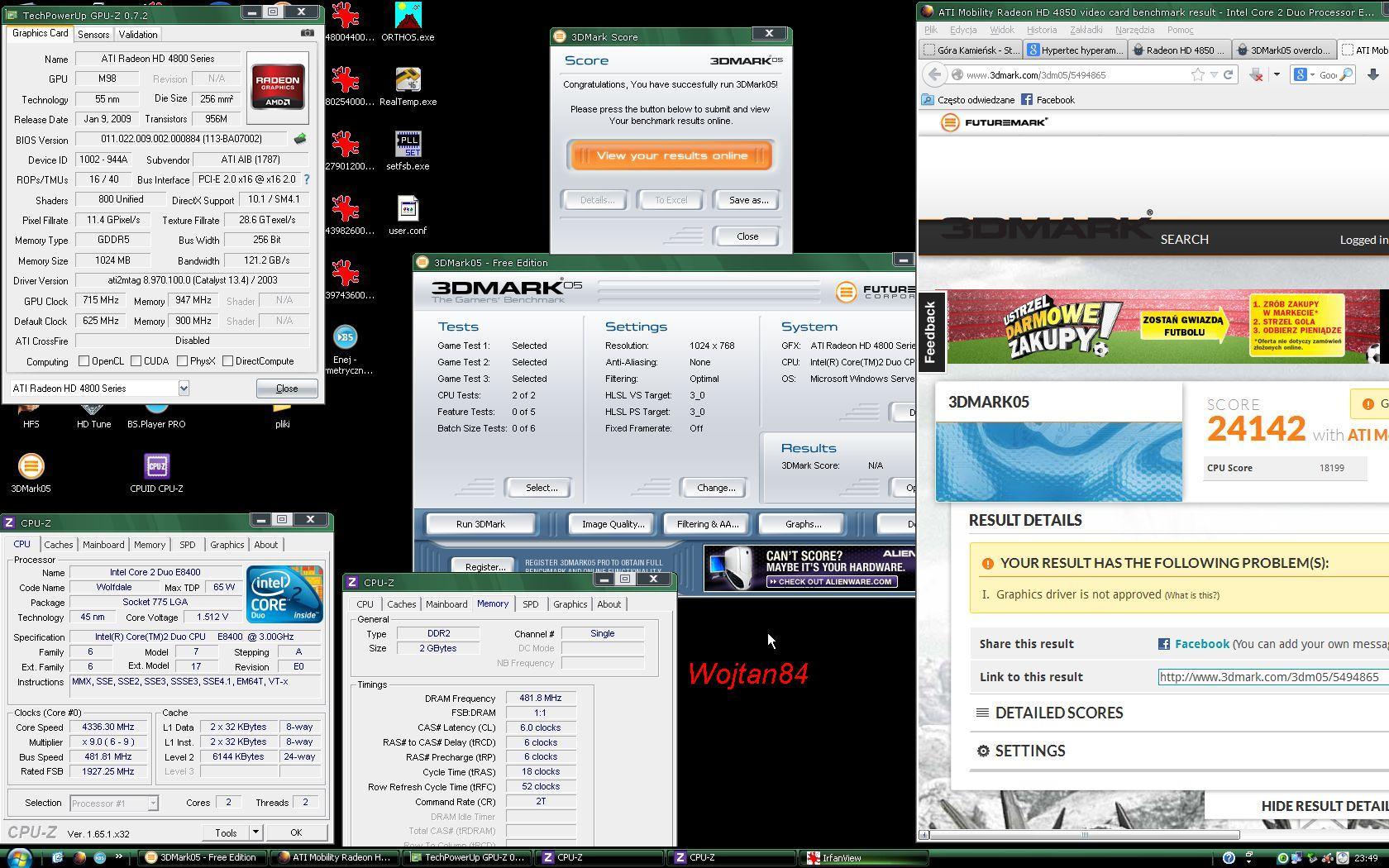Open the Mainboard tab in the CPU window
The height and width of the screenshot is (868, 1389).
point(103,545)
